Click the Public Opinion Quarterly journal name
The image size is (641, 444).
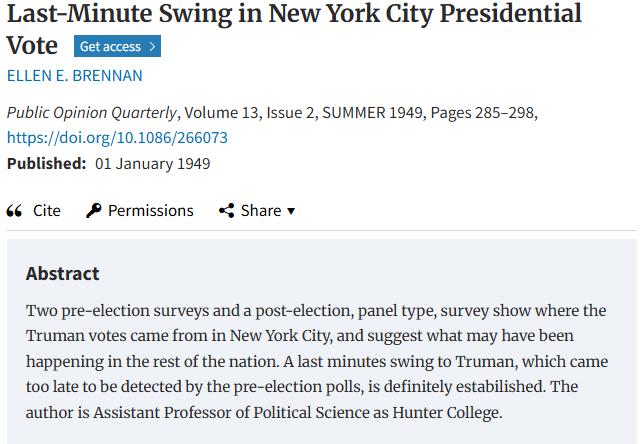coord(93,113)
